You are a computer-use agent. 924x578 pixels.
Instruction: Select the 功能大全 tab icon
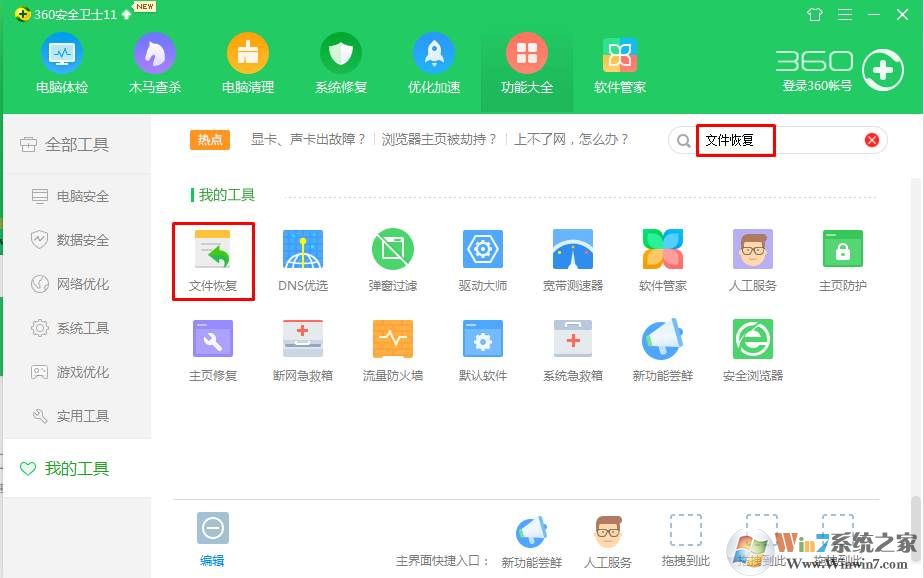(x=527, y=54)
